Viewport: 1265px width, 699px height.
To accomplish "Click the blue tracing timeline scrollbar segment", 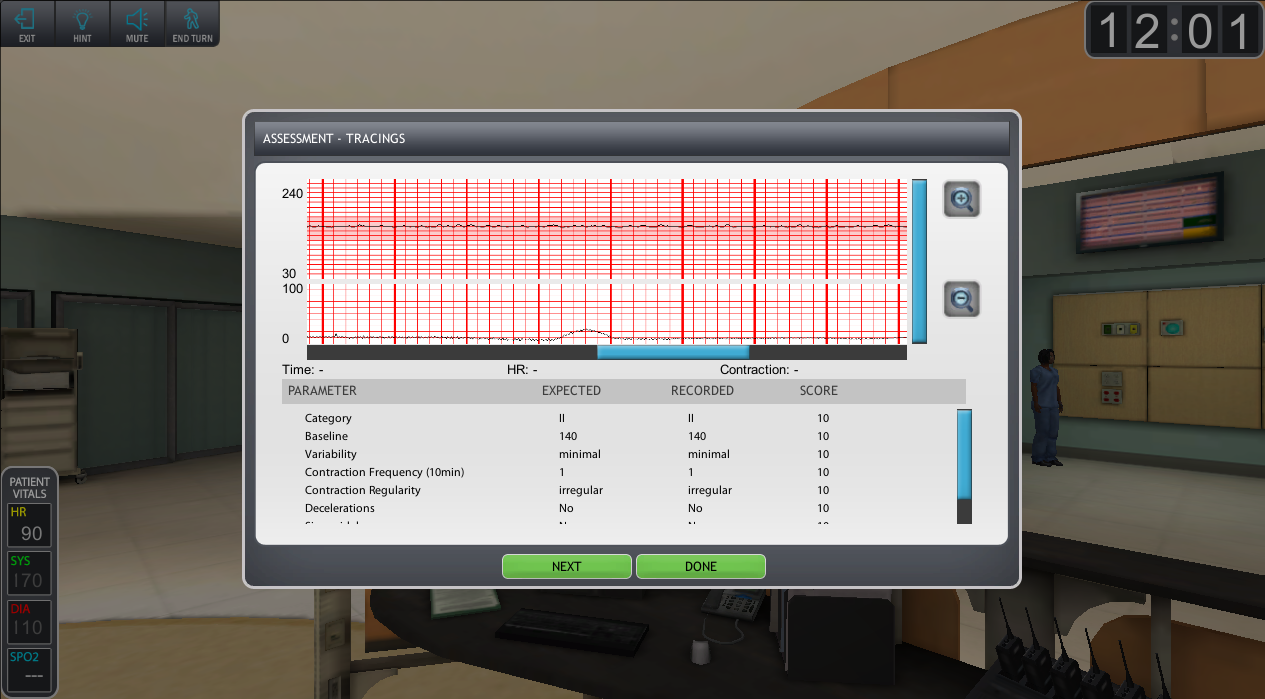I will point(672,352).
